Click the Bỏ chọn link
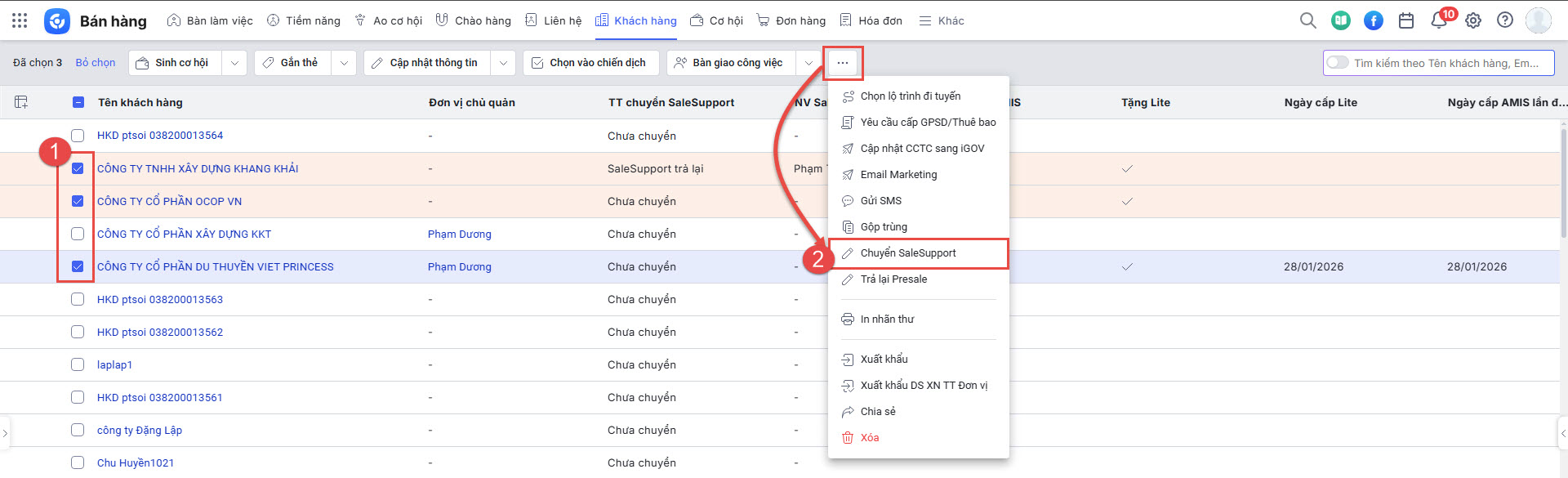The height and width of the screenshot is (478, 1568). coord(96,63)
